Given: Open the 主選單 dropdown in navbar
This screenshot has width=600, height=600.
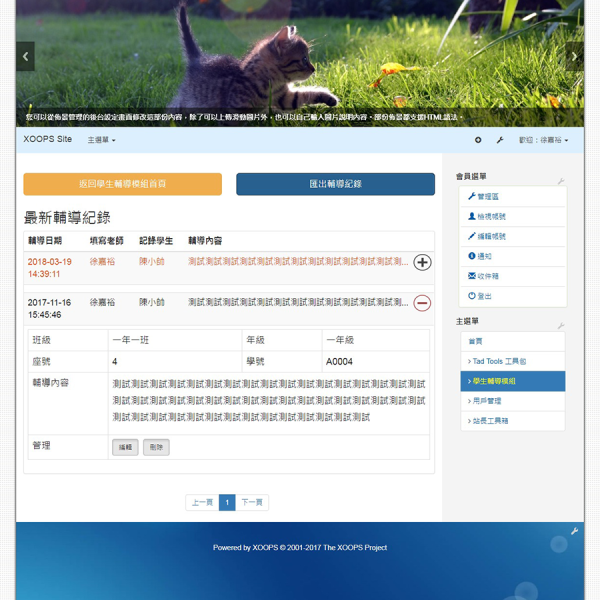Looking at the screenshot, I should point(101,140).
